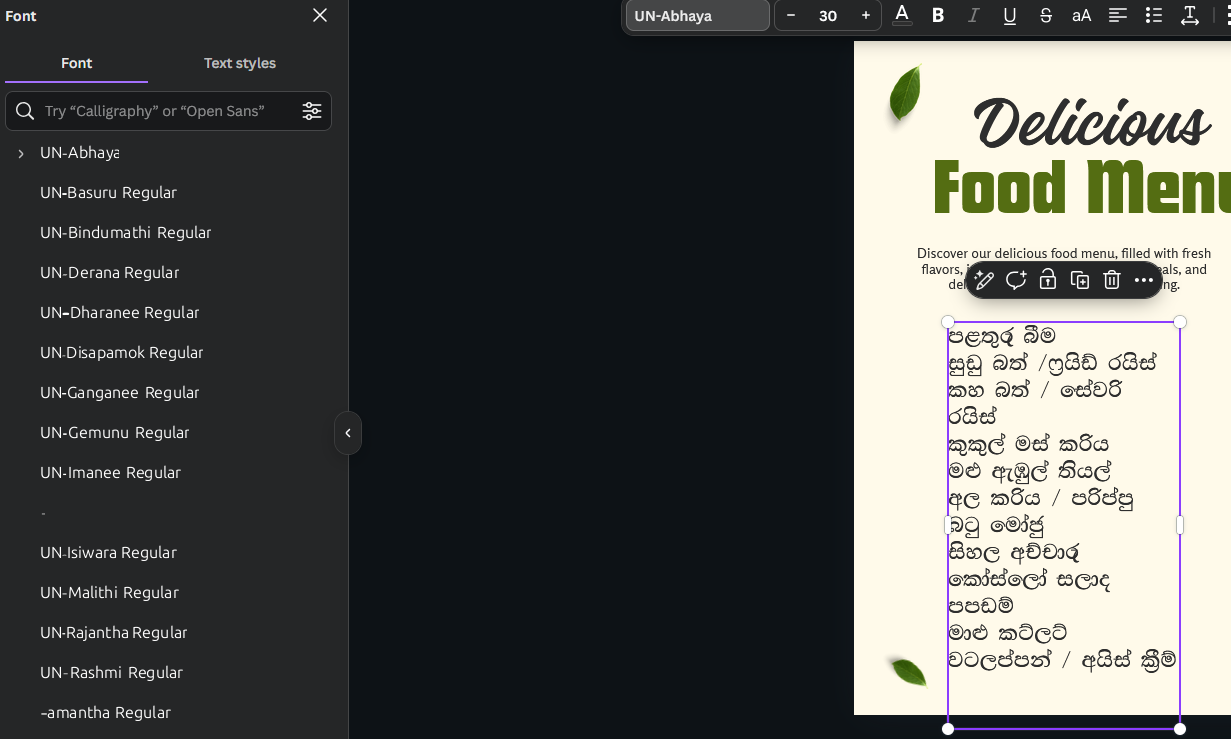Grab the text box top-right handle

(1180, 322)
